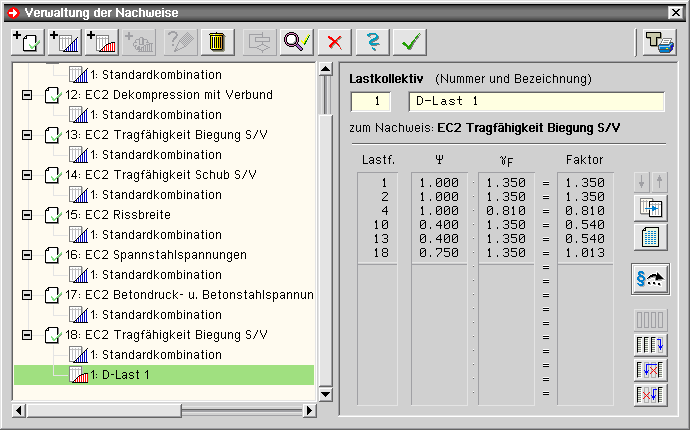Click the tree's horizontal scrollbar thumb

tap(97, 410)
